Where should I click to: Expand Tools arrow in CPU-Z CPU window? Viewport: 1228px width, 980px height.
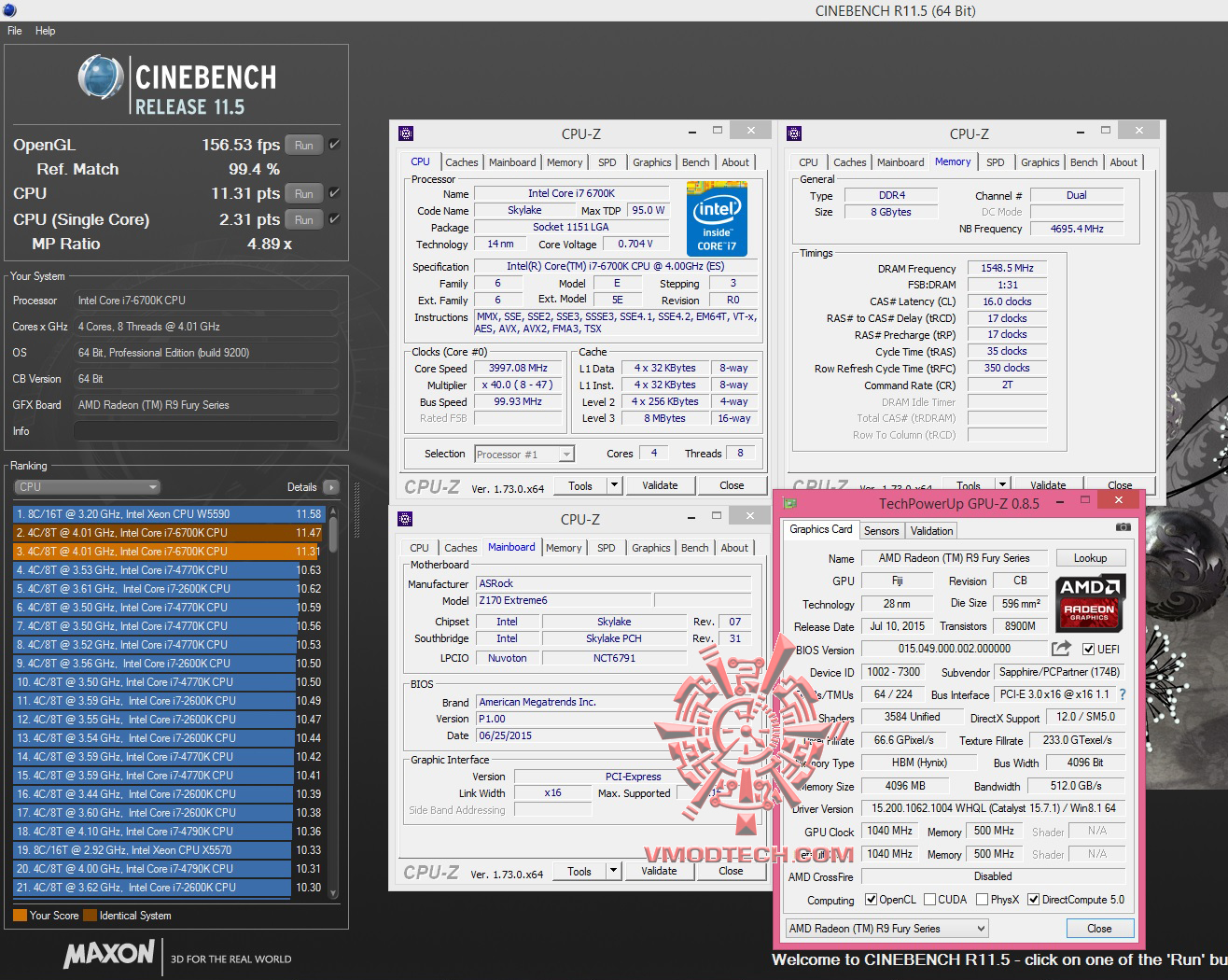[614, 485]
